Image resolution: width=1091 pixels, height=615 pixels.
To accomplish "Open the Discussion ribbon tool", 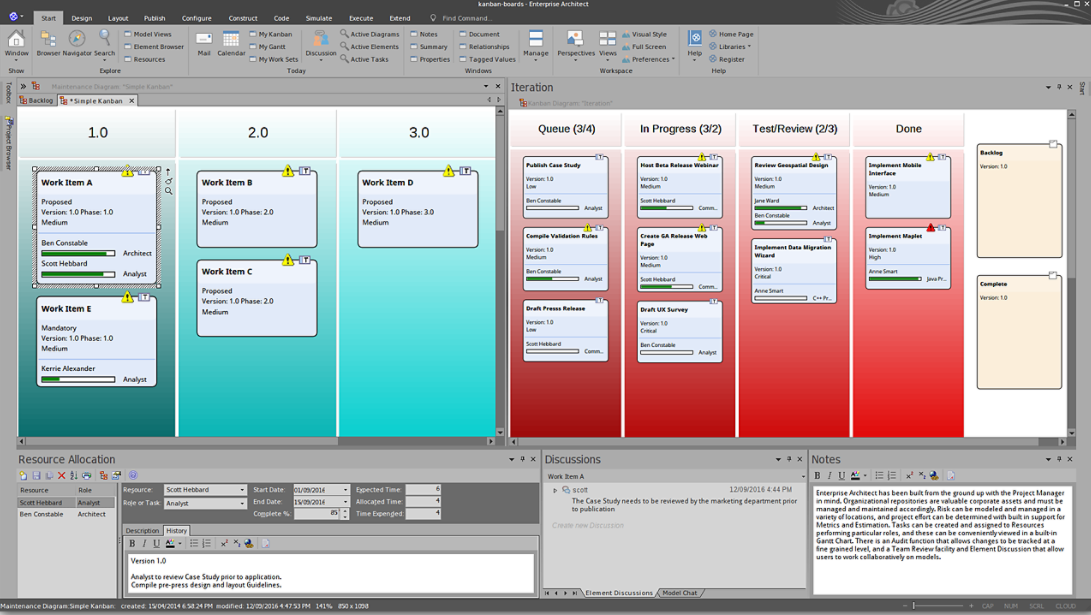I will 321,45.
